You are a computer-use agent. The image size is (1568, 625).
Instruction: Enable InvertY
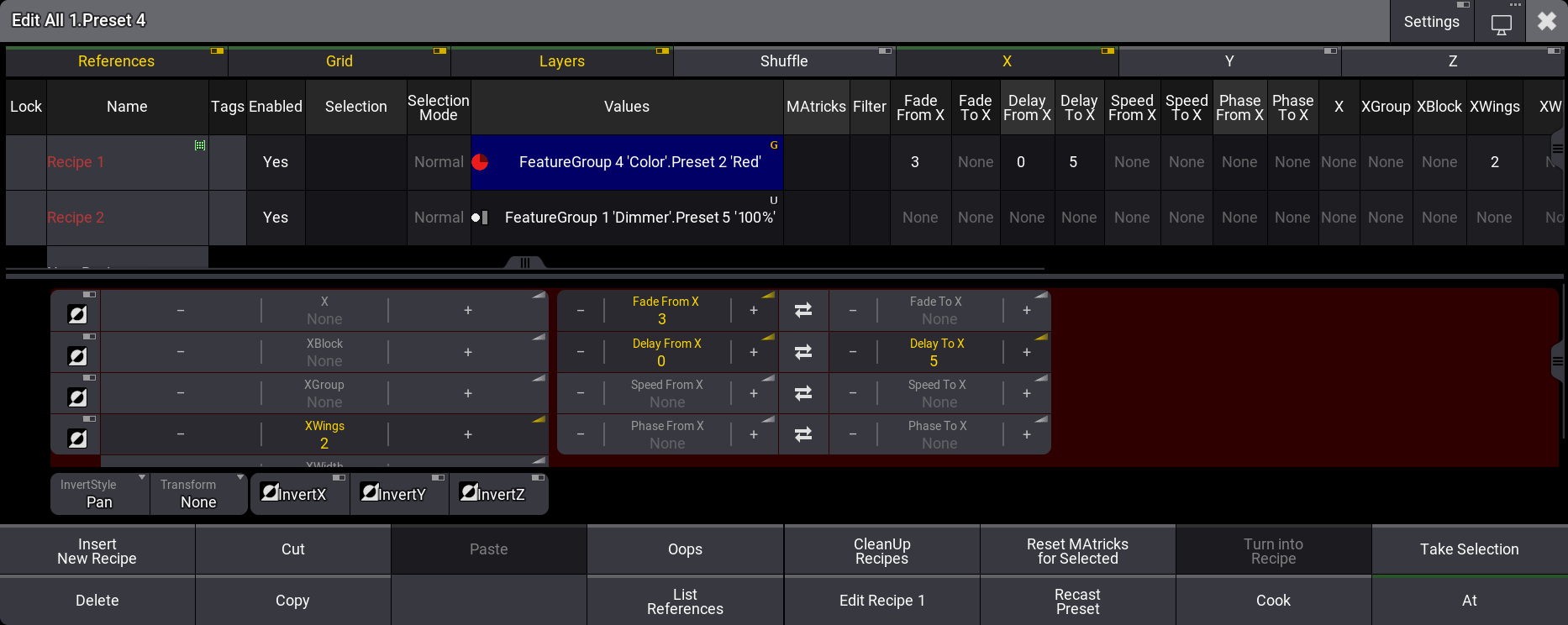(399, 494)
